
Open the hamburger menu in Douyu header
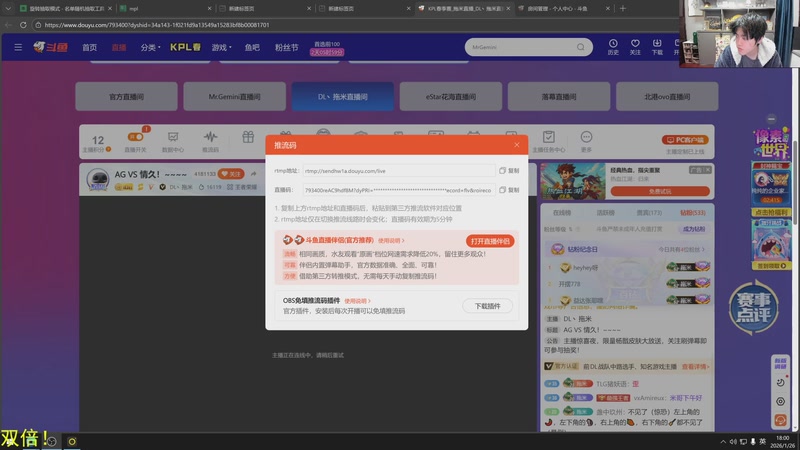click(x=18, y=47)
